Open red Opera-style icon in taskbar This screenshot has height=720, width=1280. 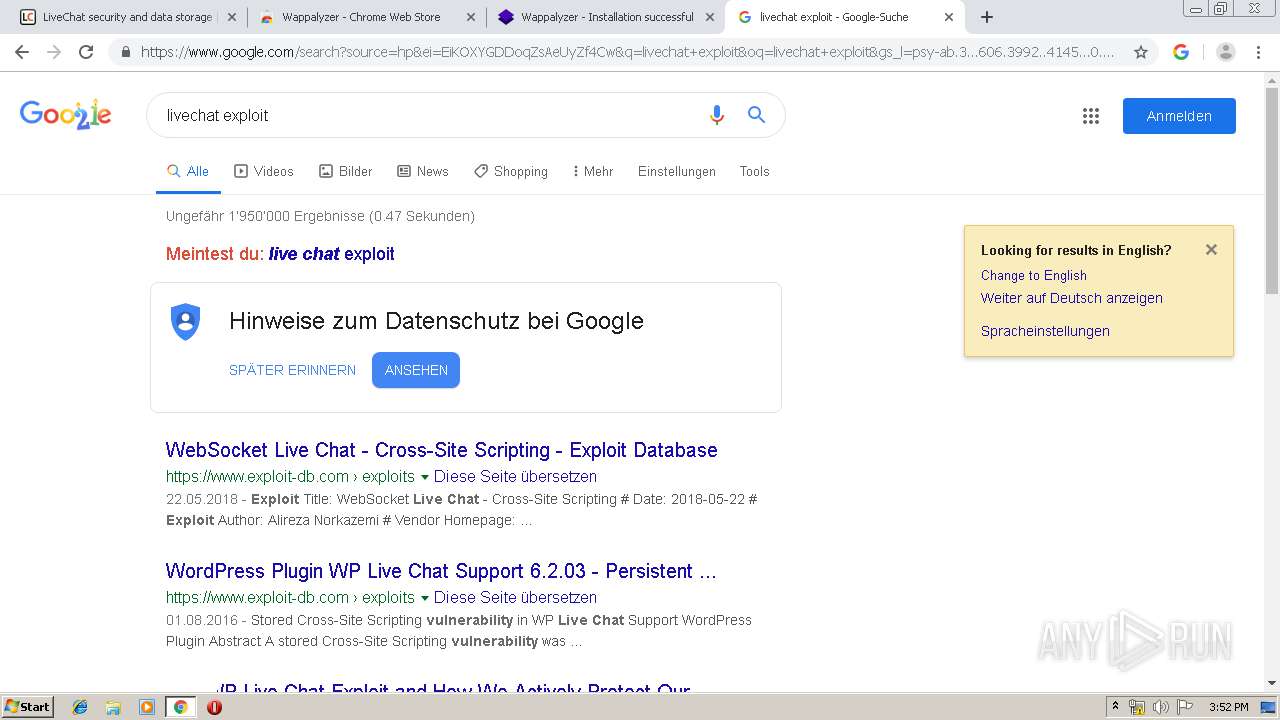(x=214, y=707)
